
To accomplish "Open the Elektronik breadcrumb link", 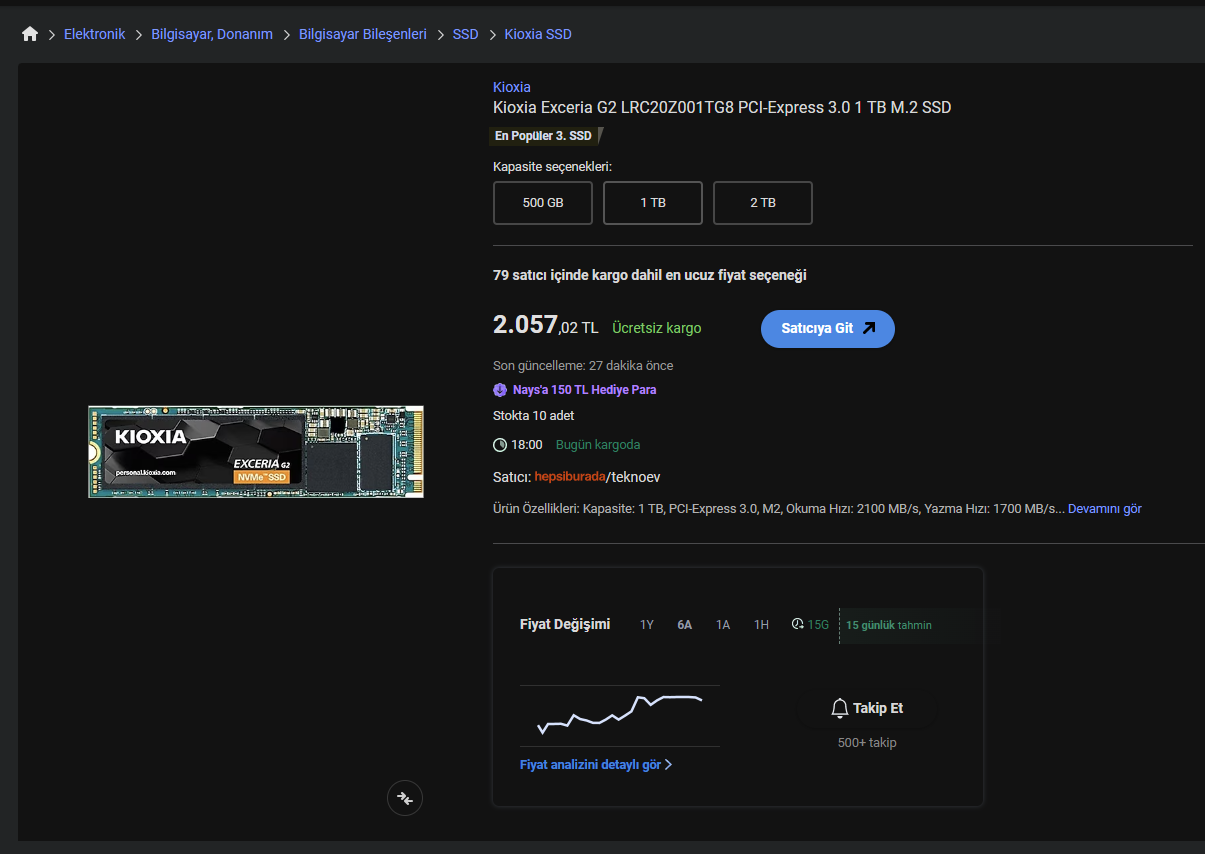I will click(95, 34).
